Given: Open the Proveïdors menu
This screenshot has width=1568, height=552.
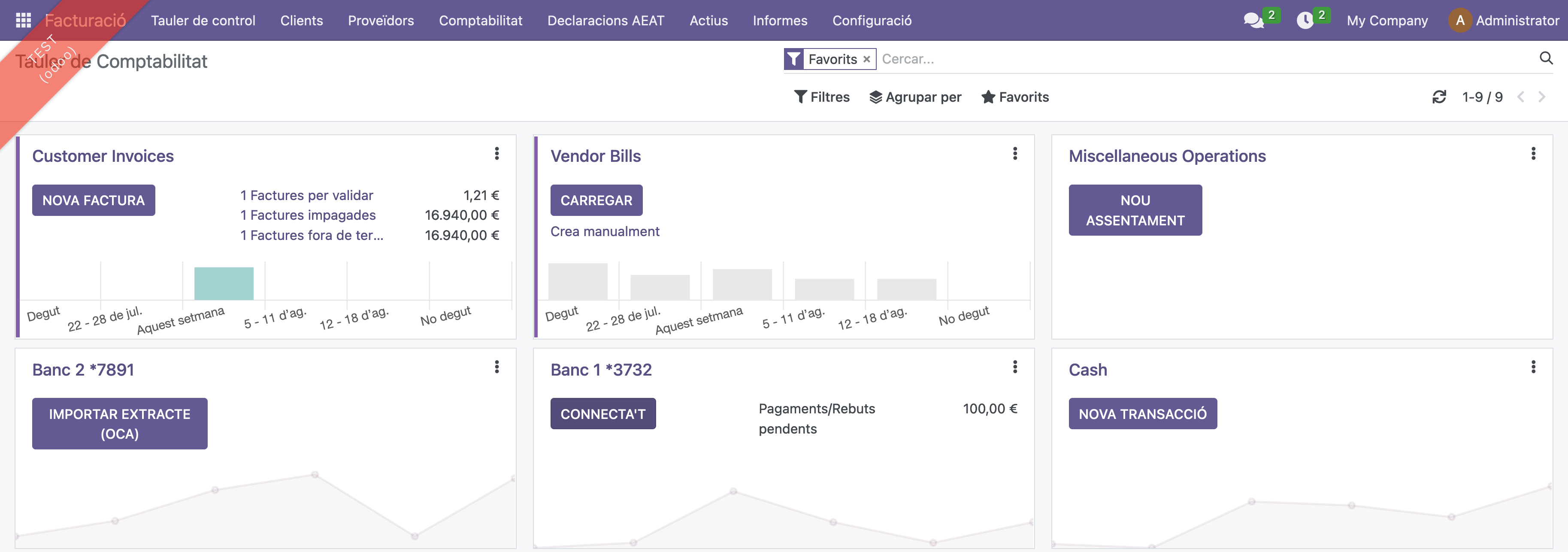Looking at the screenshot, I should (x=381, y=20).
